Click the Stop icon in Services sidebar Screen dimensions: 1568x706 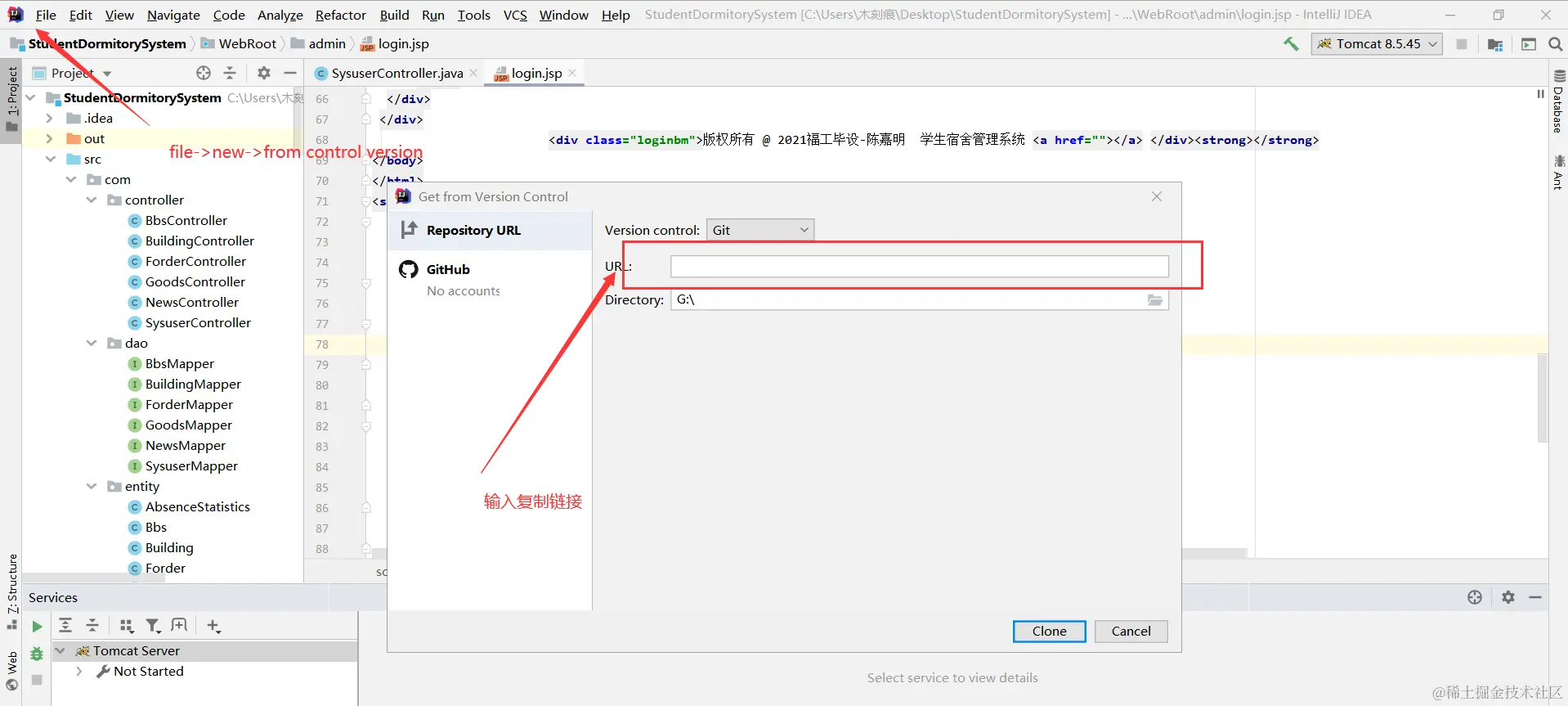click(x=37, y=680)
